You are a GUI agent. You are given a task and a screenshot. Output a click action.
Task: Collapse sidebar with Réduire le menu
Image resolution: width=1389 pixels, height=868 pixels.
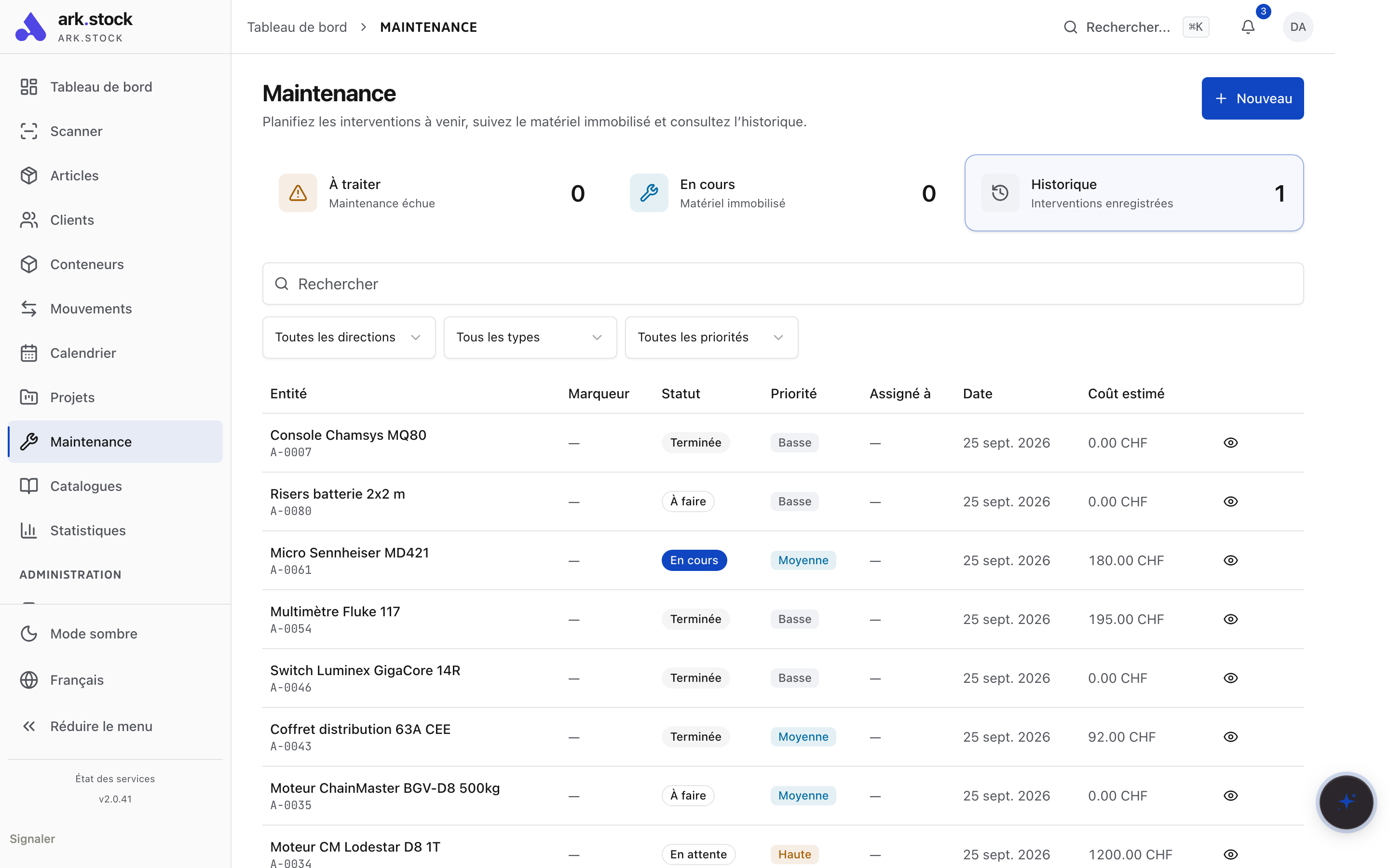point(115,726)
